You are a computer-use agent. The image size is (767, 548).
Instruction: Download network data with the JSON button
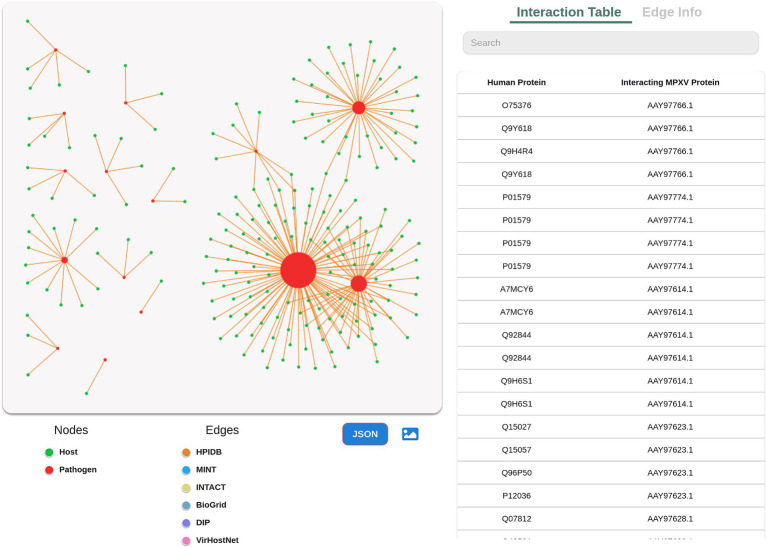click(x=365, y=434)
